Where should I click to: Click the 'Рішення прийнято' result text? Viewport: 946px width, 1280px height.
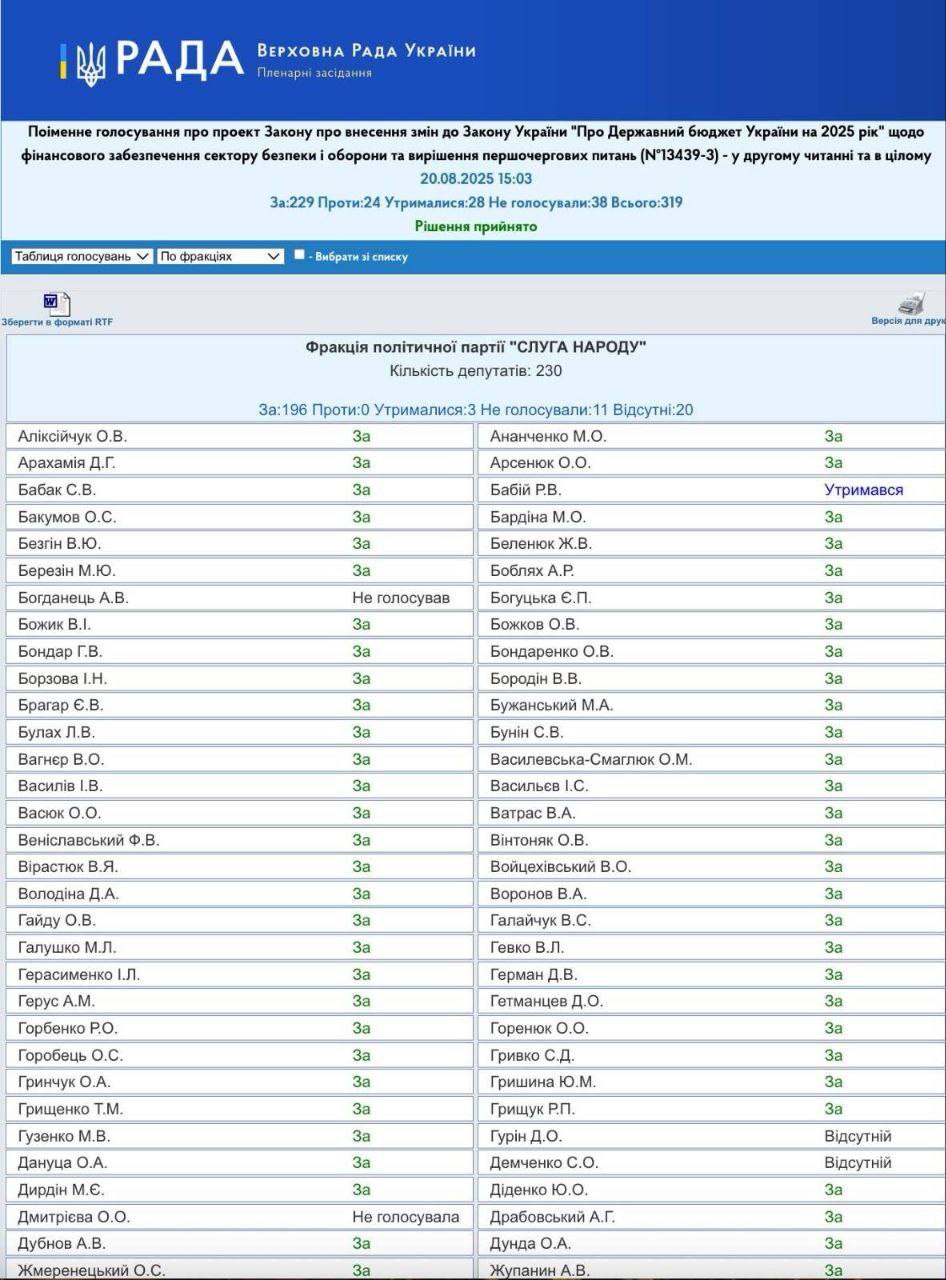pos(476,226)
